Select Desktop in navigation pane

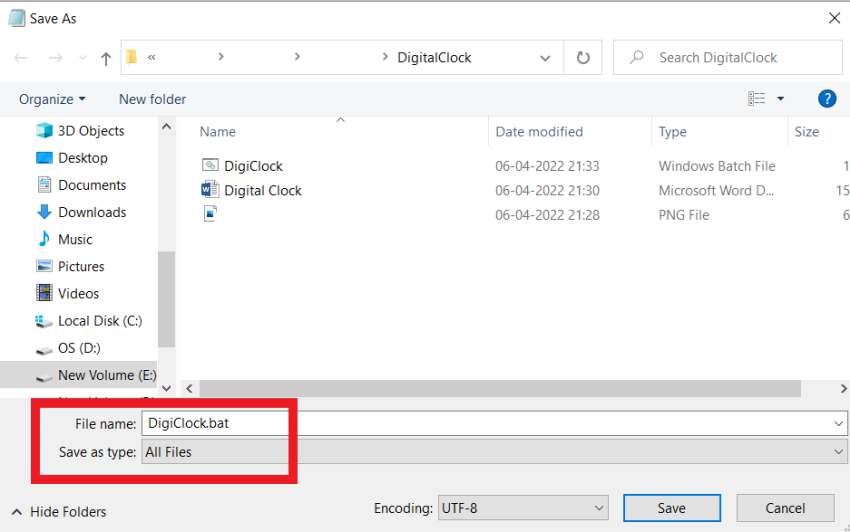(x=83, y=158)
